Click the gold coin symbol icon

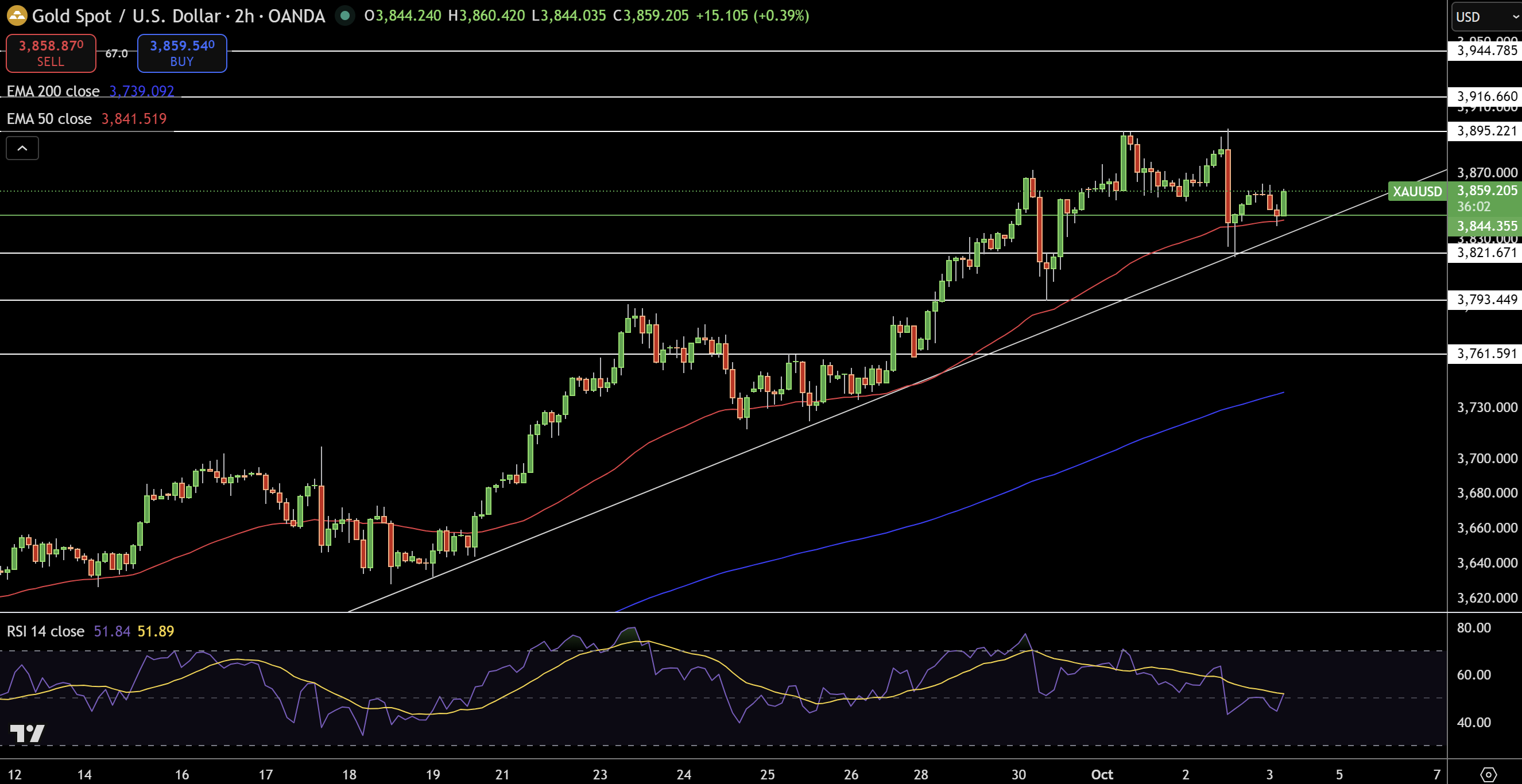(x=17, y=15)
